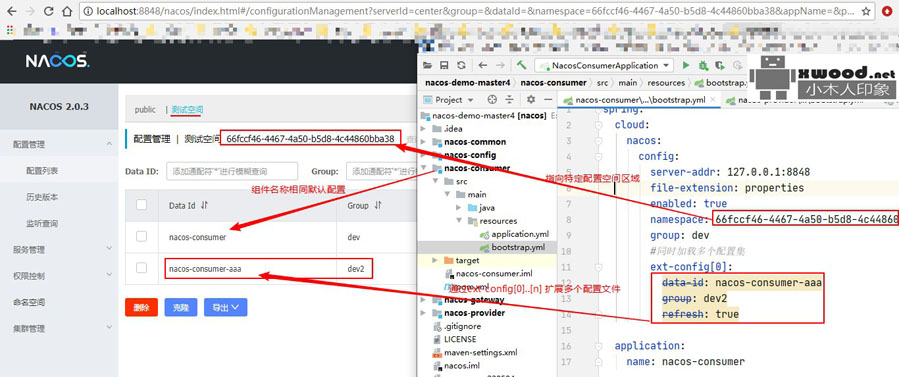
Task: Build project with the hammer icon
Action: click(521, 65)
